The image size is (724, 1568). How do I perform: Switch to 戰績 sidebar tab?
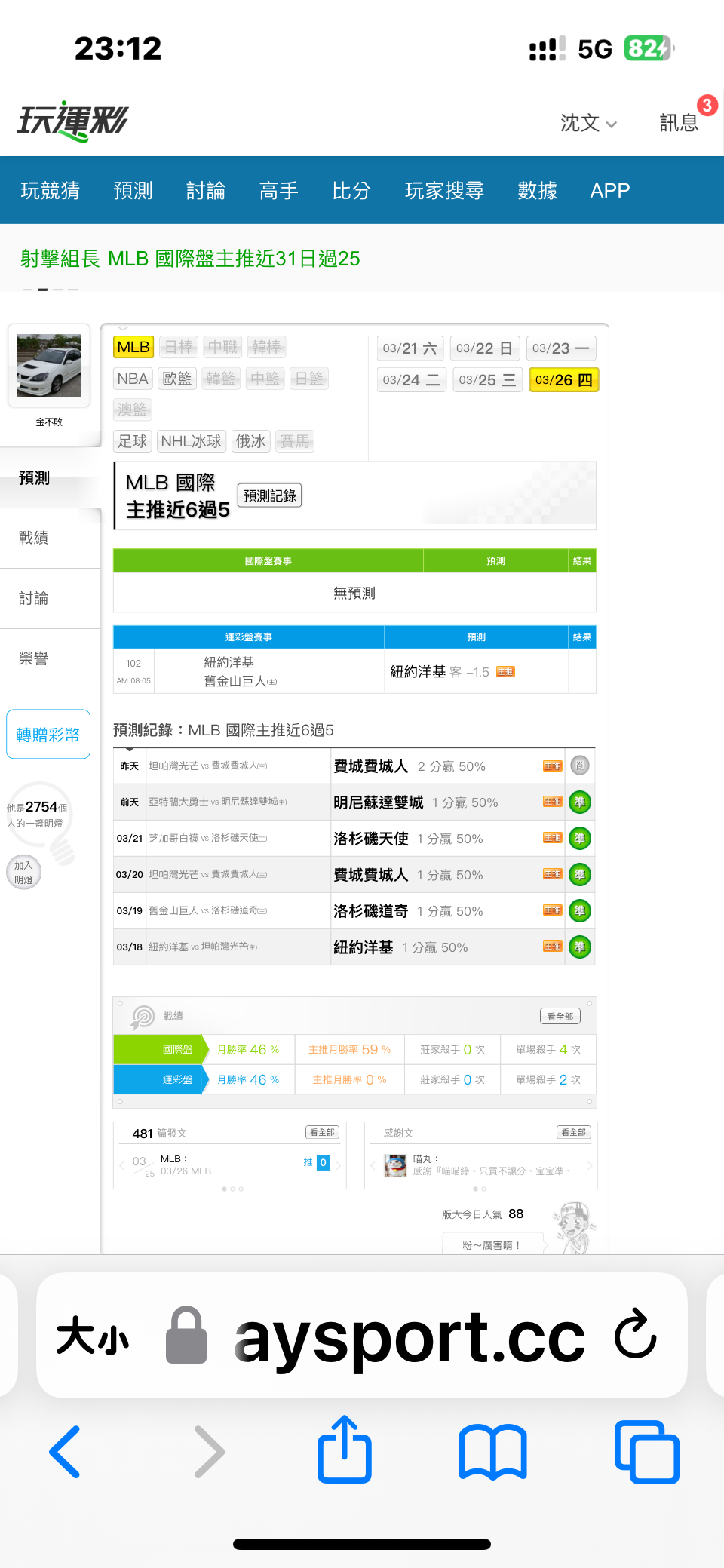coord(34,538)
